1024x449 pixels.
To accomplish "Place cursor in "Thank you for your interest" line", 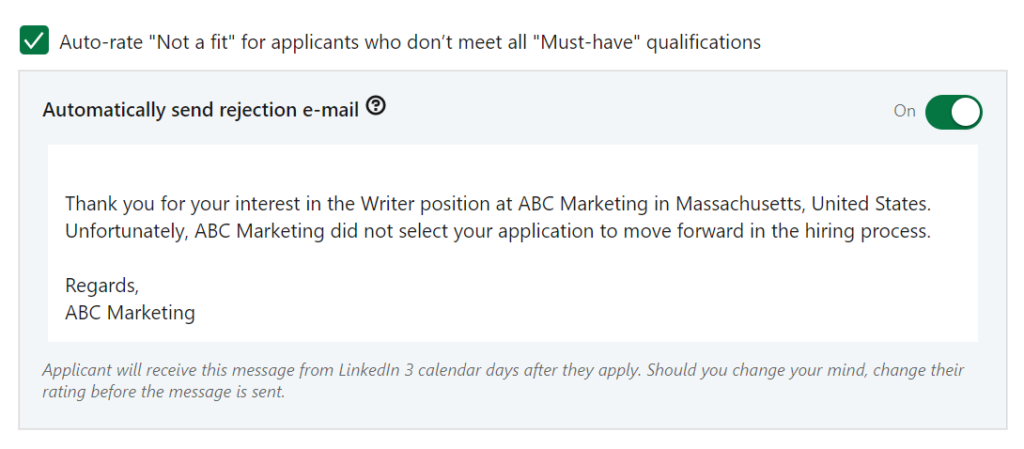I will tap(497, 204).
